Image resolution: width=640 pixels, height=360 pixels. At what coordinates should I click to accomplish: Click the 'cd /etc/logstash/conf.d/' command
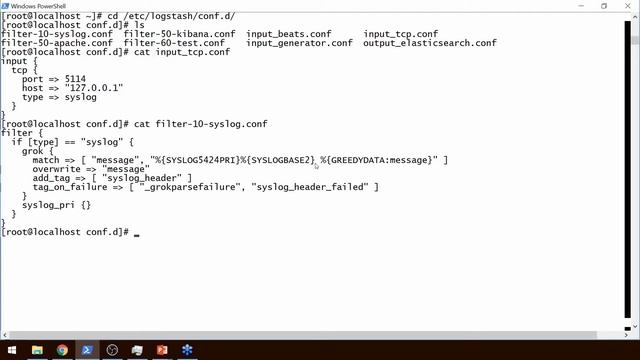coord(171,16)
